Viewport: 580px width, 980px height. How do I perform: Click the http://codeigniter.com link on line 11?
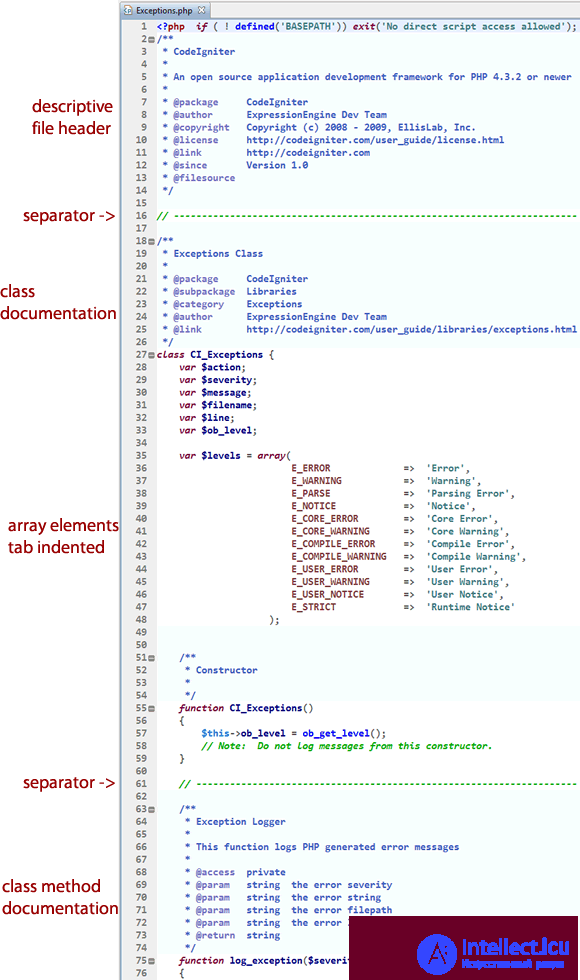point(308,152)
